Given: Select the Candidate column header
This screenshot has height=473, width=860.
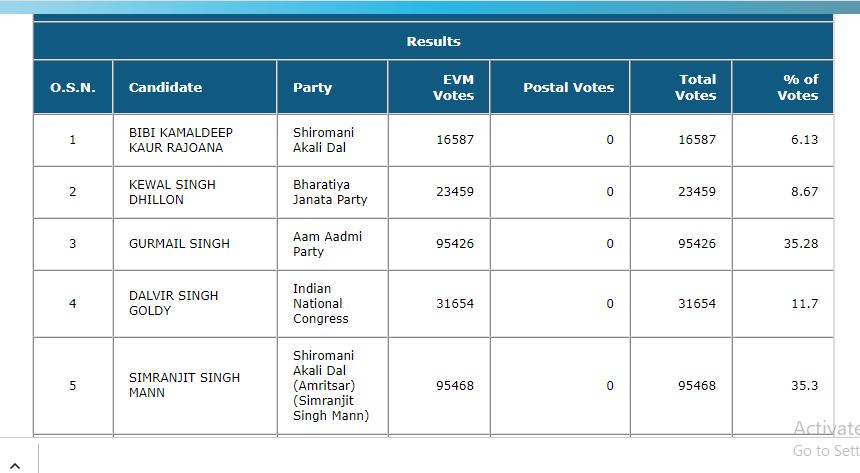Looking at the screenshot, I should tap(165, 87).
